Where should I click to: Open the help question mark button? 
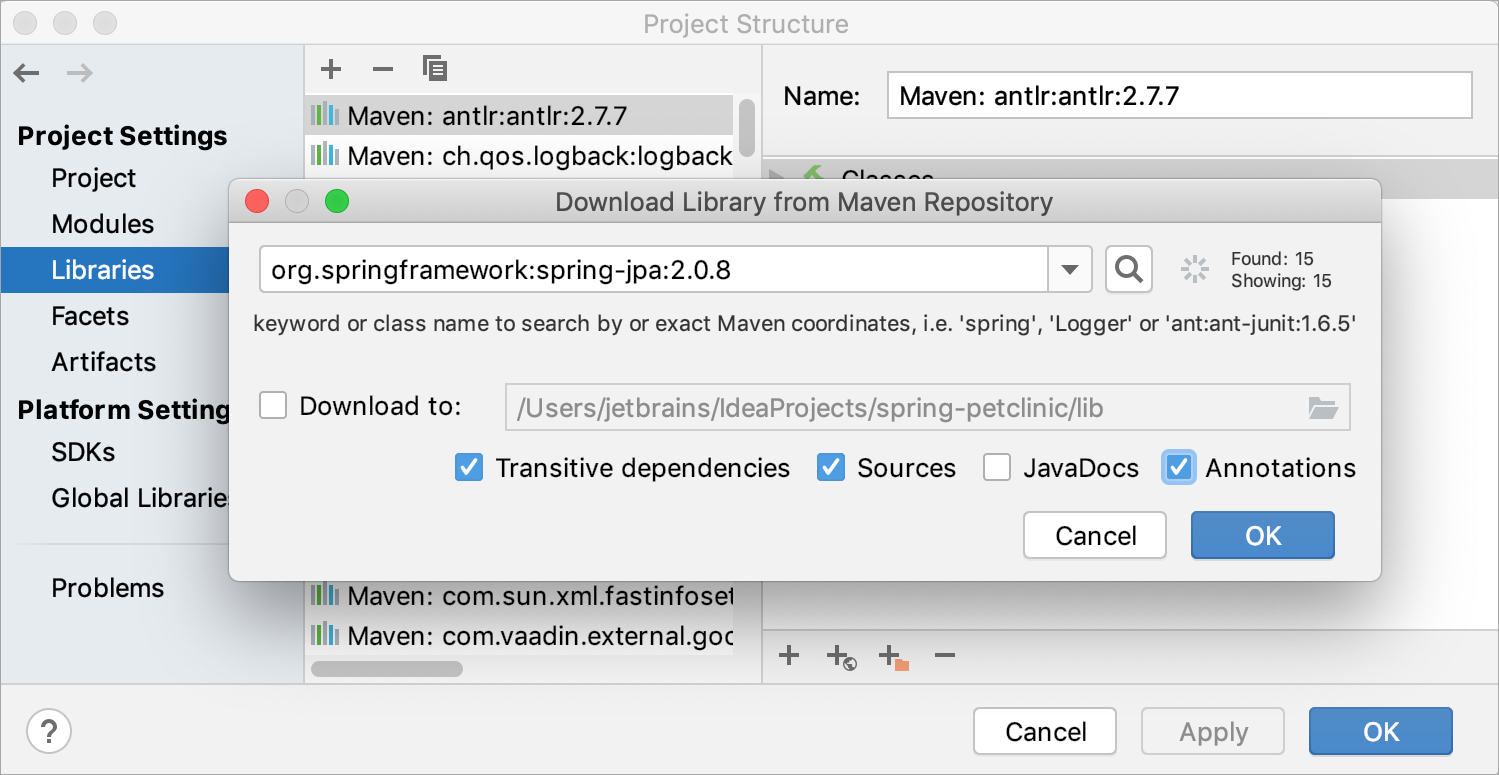pyautogui.click(x=49, y=731)
